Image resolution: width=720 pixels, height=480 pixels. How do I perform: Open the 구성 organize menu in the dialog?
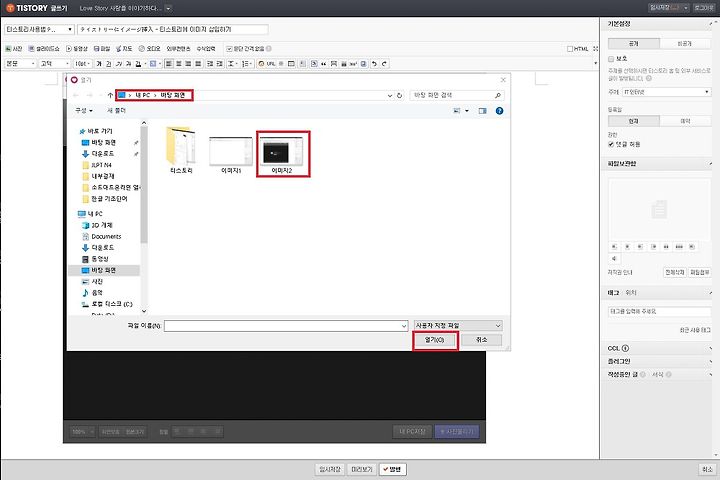tap(84, 111)
